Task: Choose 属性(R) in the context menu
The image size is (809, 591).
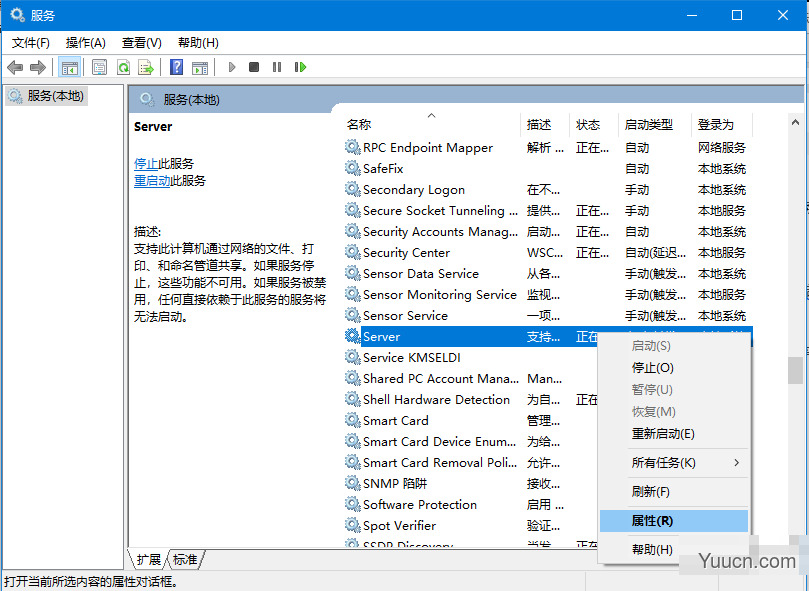Action: pos(674,521)
